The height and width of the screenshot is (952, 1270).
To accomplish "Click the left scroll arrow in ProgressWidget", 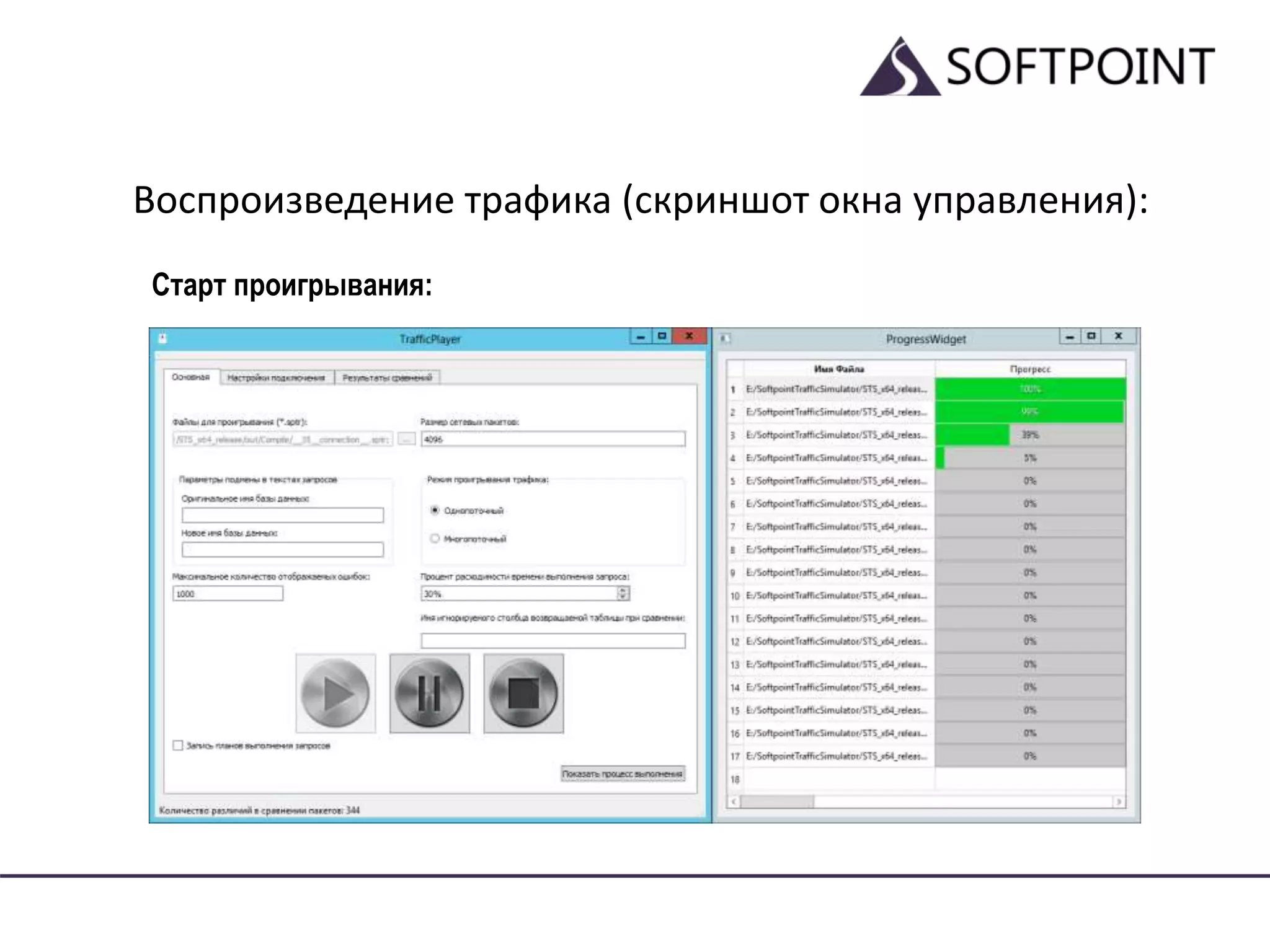I will tap(734, 801).
